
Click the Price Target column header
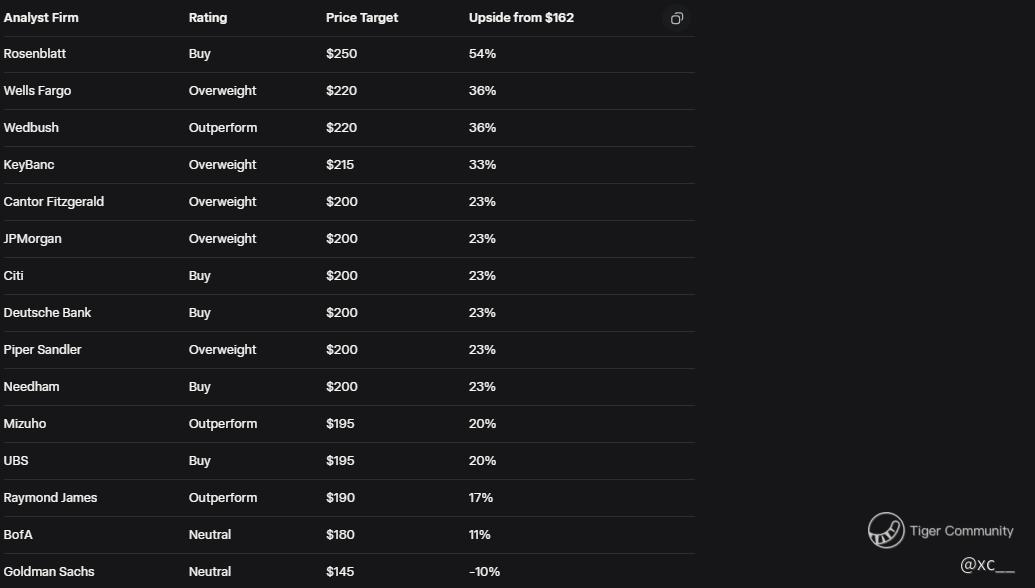point(362,18)
